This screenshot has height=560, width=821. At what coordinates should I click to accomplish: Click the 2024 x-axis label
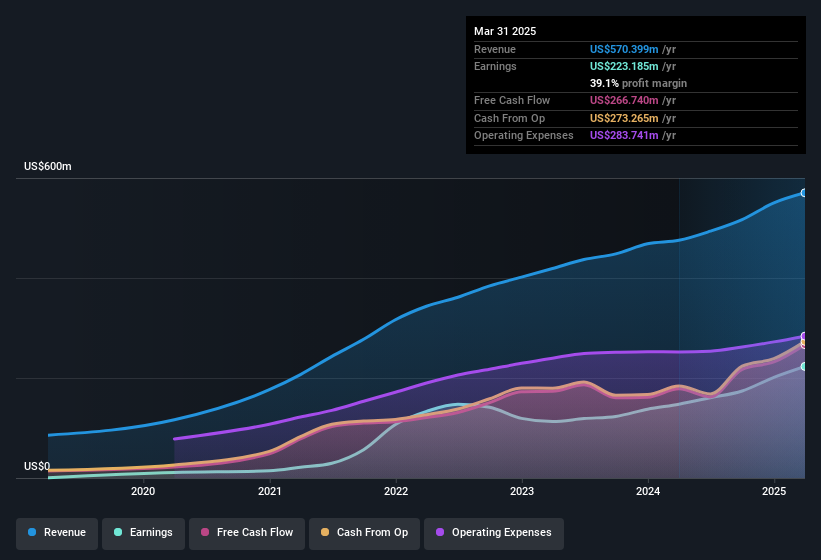pyautogui.click(x=648, y=491)
